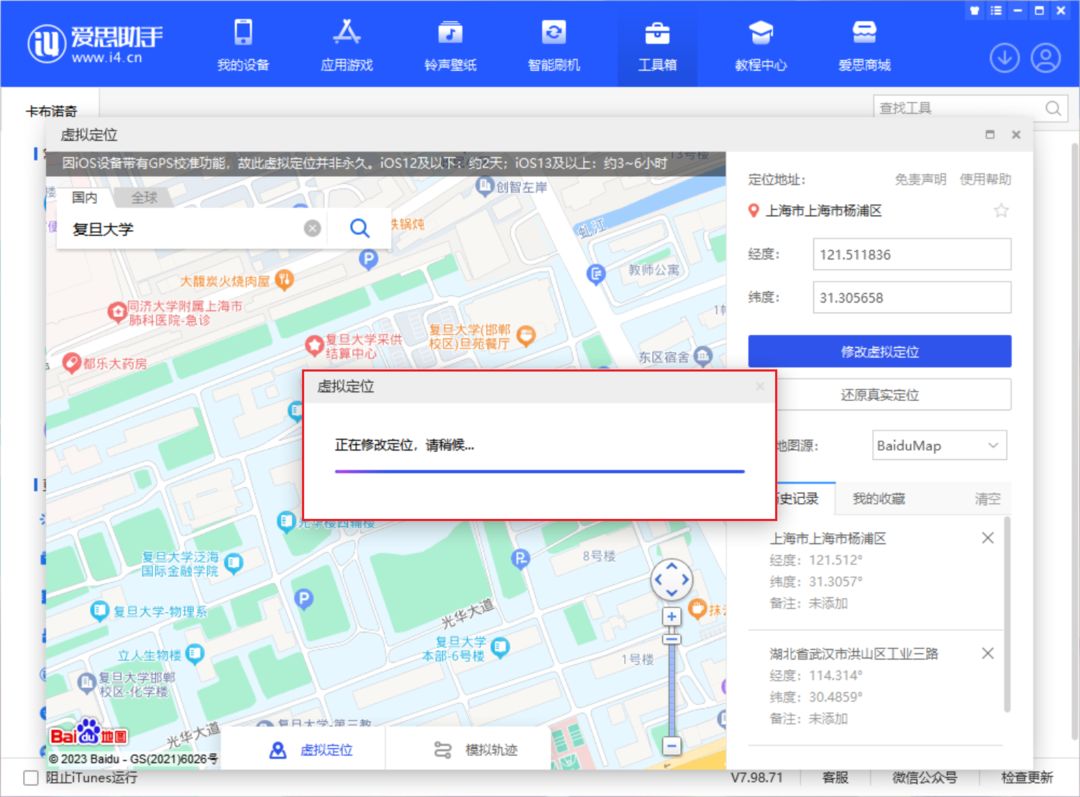Open the skin theme icon in title bar

(x=974, y=10)
